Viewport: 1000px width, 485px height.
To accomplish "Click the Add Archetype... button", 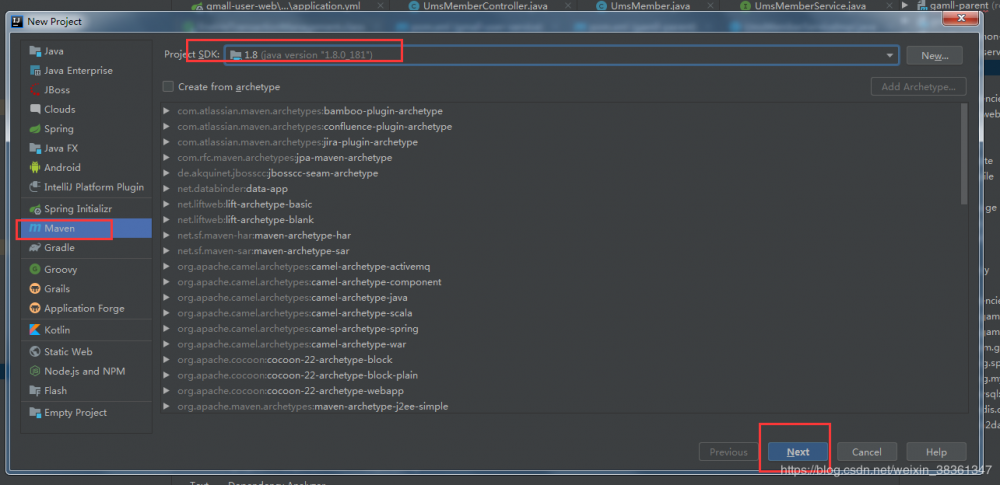I will pyautogui.click(x=918, y=87).
